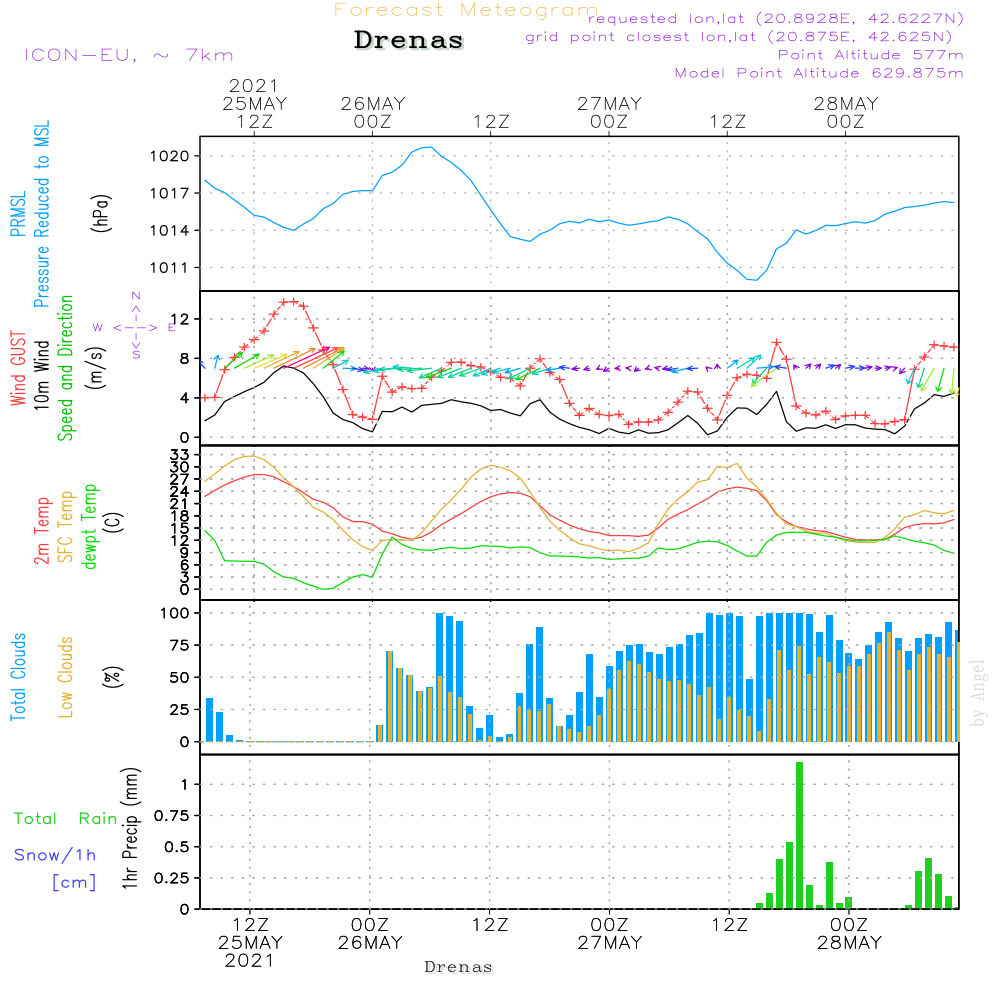This screenshot has width=1000, height=1000.
Task: Click the "Model Point Altitude 629.875m" line
Action: [819, 73]
